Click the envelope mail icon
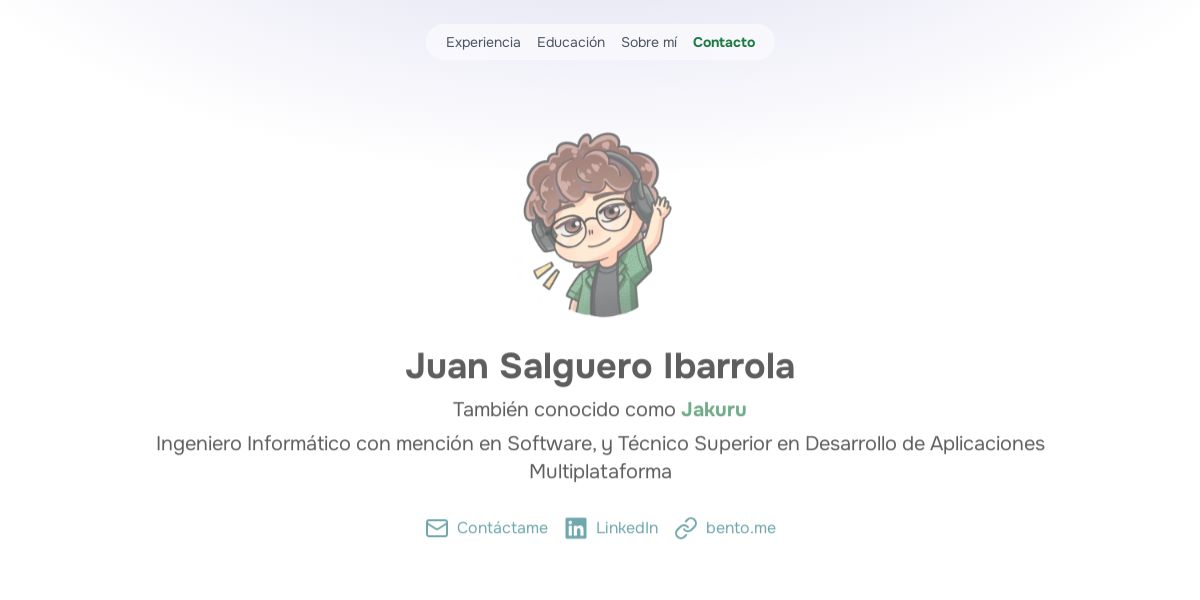The width and height of the screenshot is (1200, 600). (437, 528)
